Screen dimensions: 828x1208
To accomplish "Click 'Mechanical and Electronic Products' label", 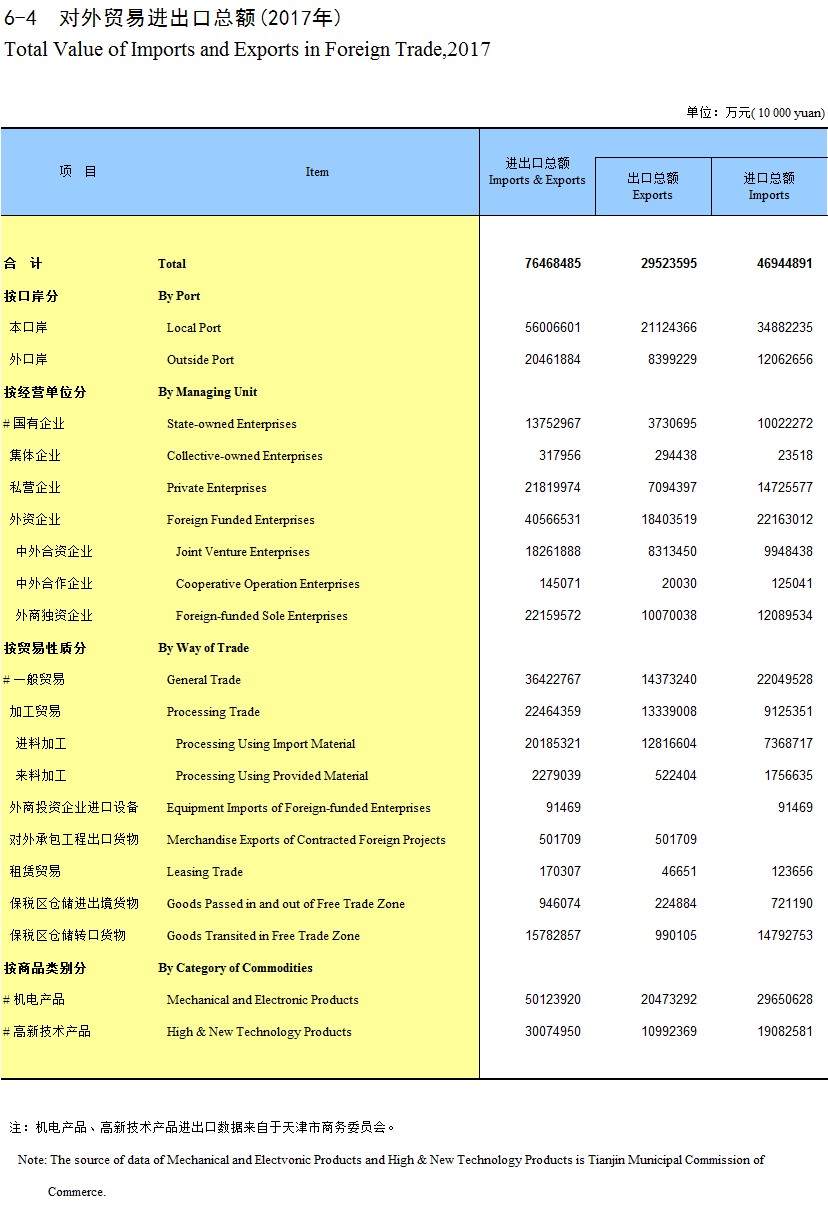I will pyautogui.click(x=262, y=1000).
